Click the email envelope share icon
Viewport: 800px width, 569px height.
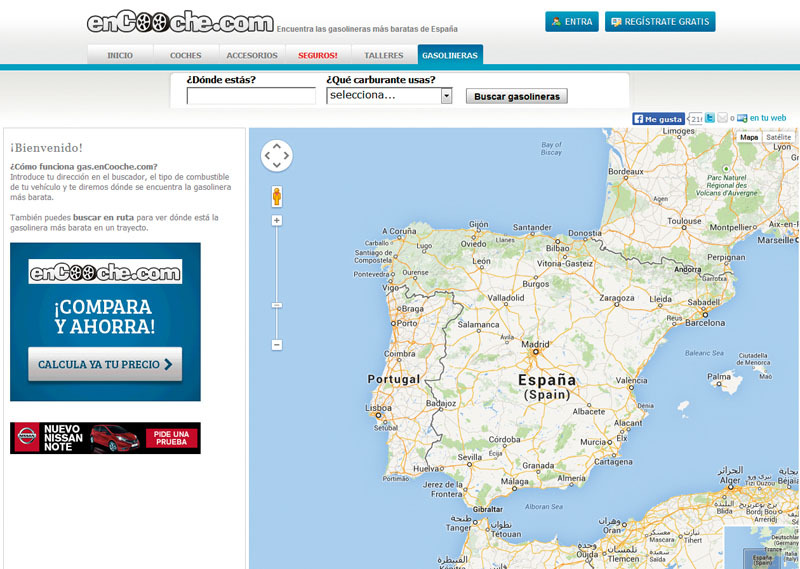(722, 118)
